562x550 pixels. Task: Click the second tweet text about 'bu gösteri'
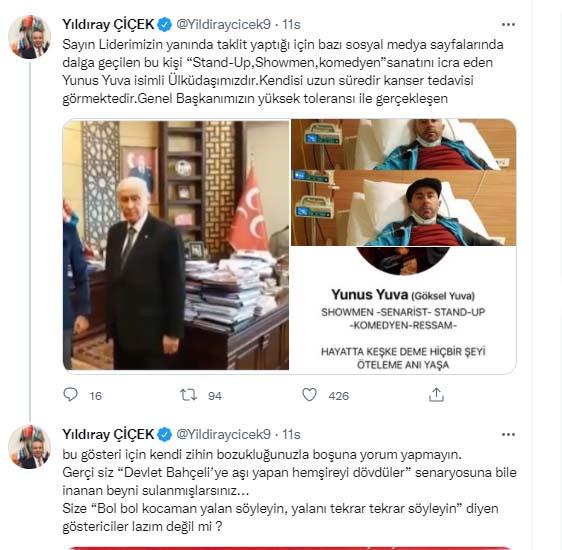289,490
